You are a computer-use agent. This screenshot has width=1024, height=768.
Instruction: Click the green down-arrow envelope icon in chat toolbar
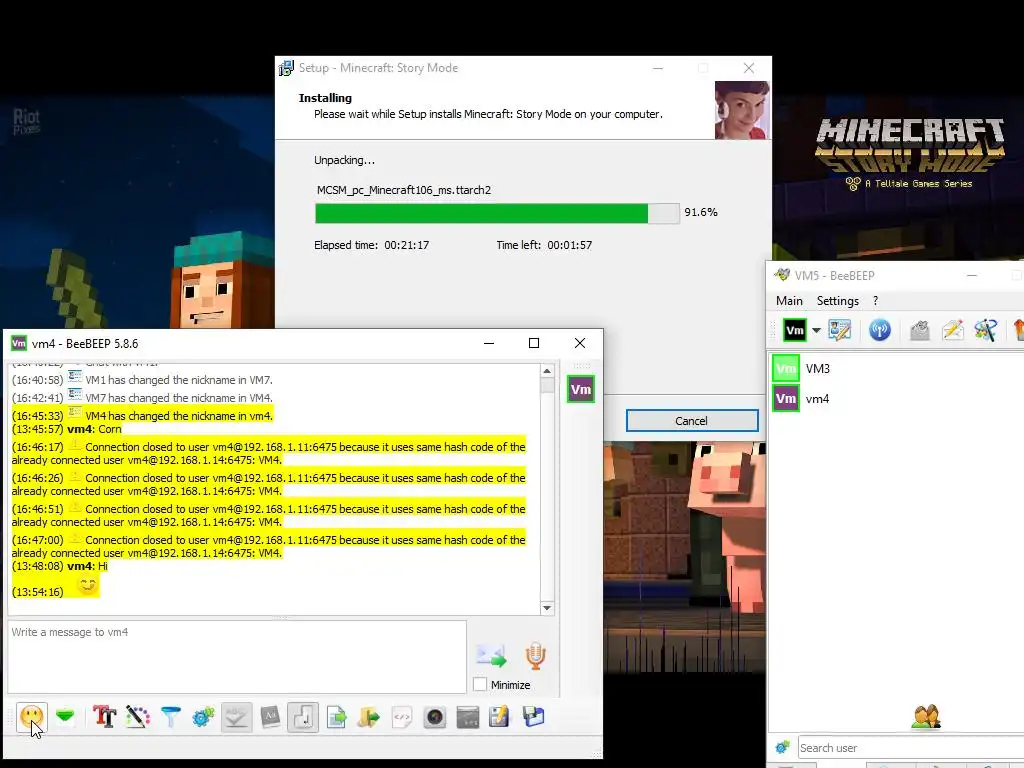[x=65, y=718]
